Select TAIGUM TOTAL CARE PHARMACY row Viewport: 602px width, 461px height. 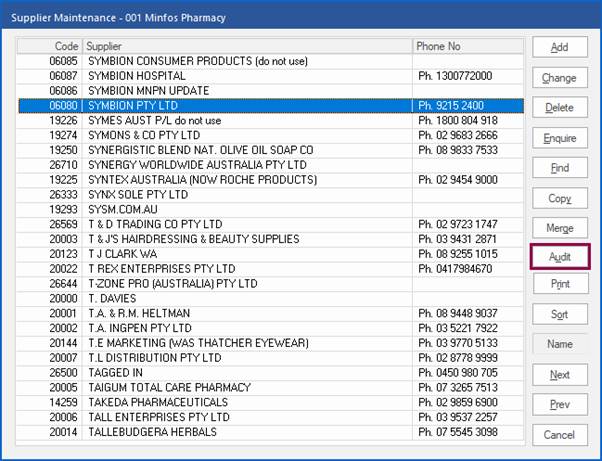pyautogui.click(x=270, y=387)
